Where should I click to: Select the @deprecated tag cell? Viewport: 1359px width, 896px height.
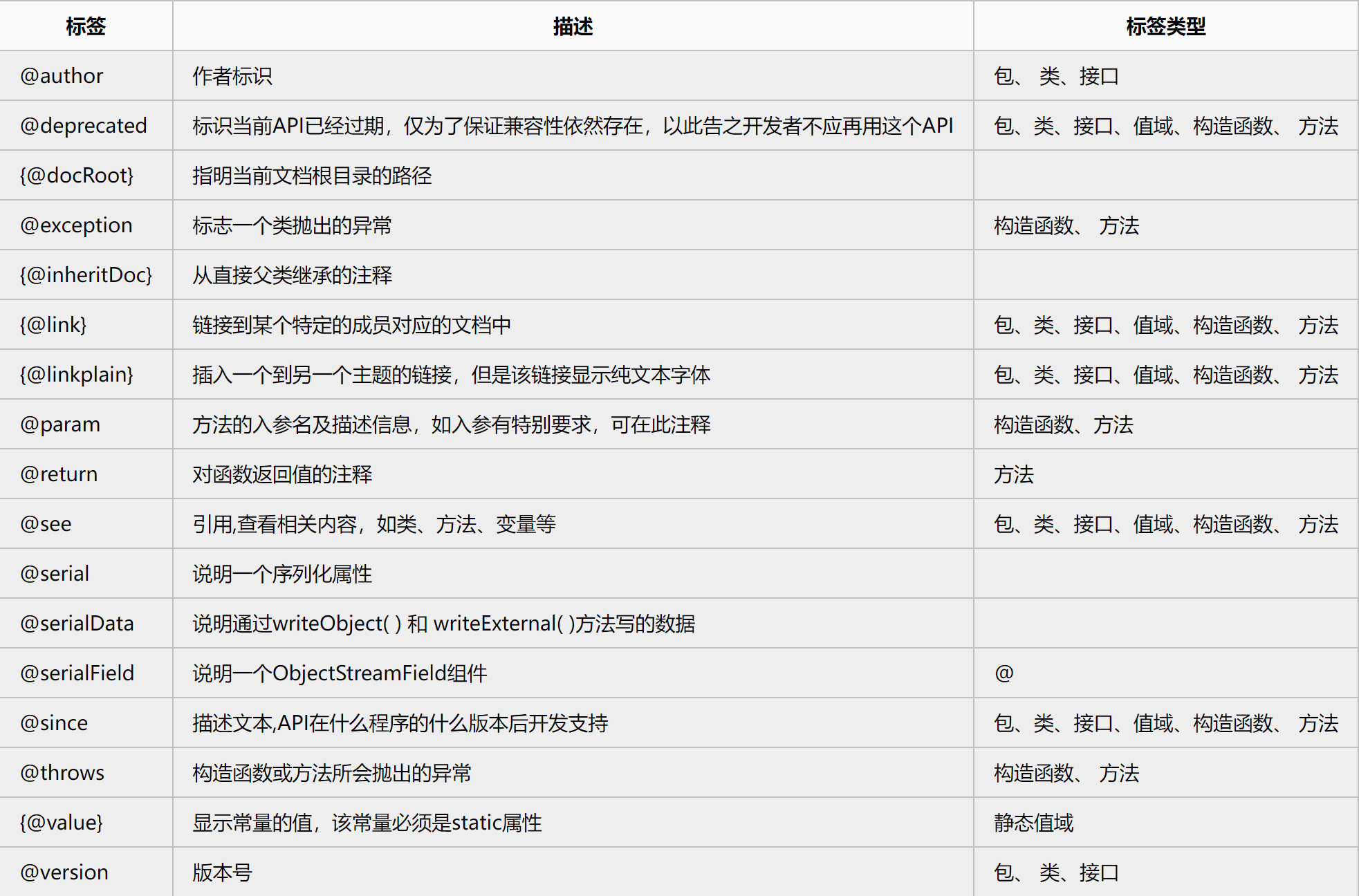tap(84, 126)
